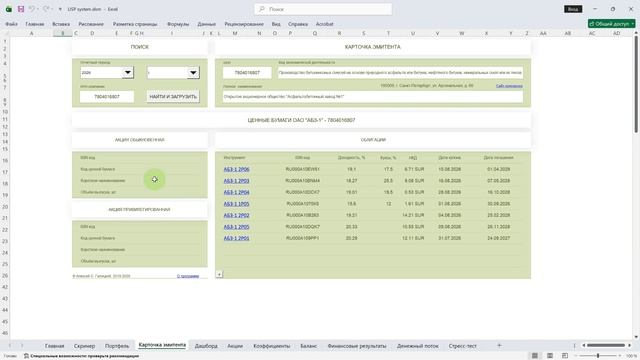Switch to the Дашборд sheet tab

coord(206,346)
